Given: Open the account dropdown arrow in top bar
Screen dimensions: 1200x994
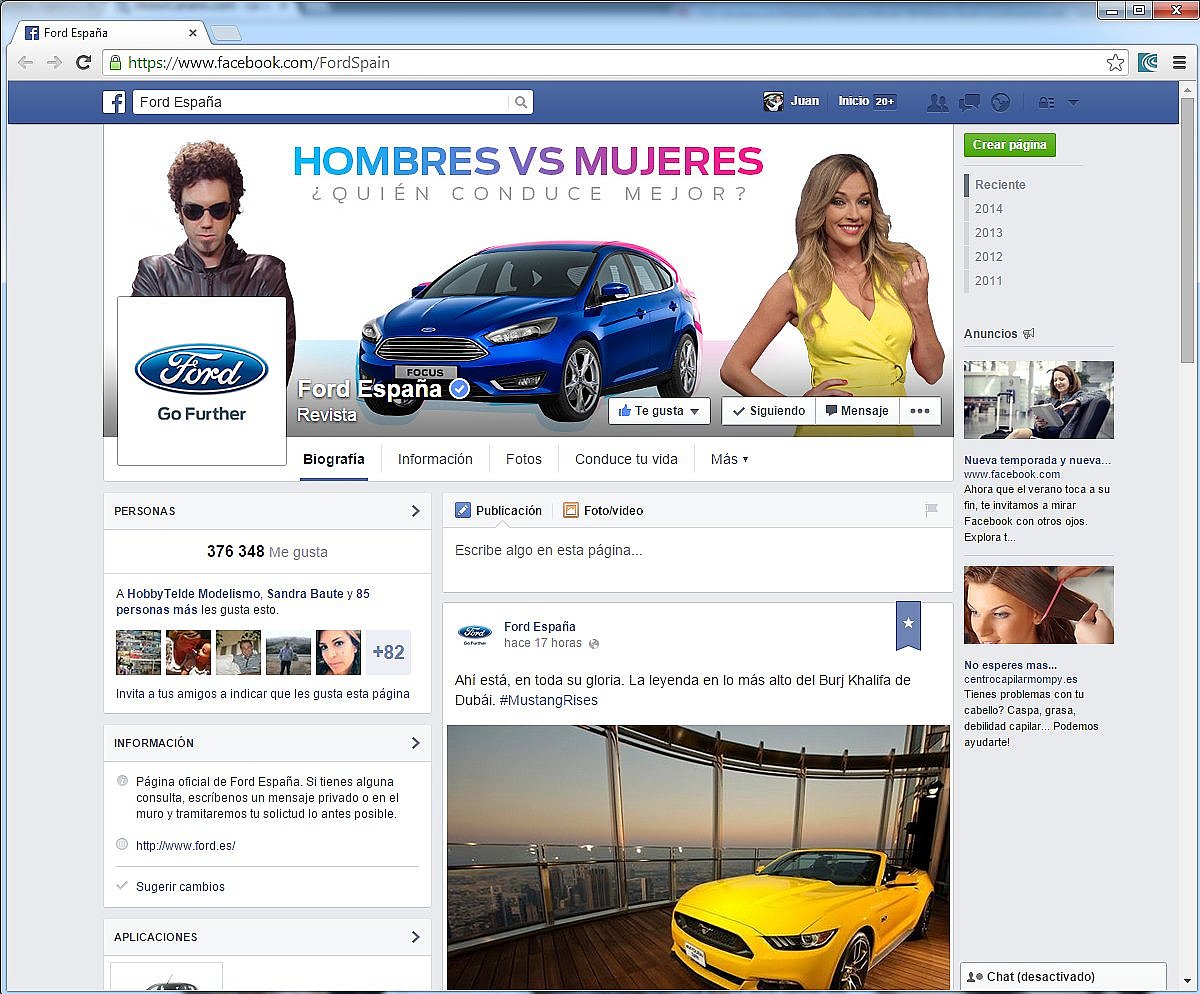Looking at the screenshot, I should [x=1073, y=102].
